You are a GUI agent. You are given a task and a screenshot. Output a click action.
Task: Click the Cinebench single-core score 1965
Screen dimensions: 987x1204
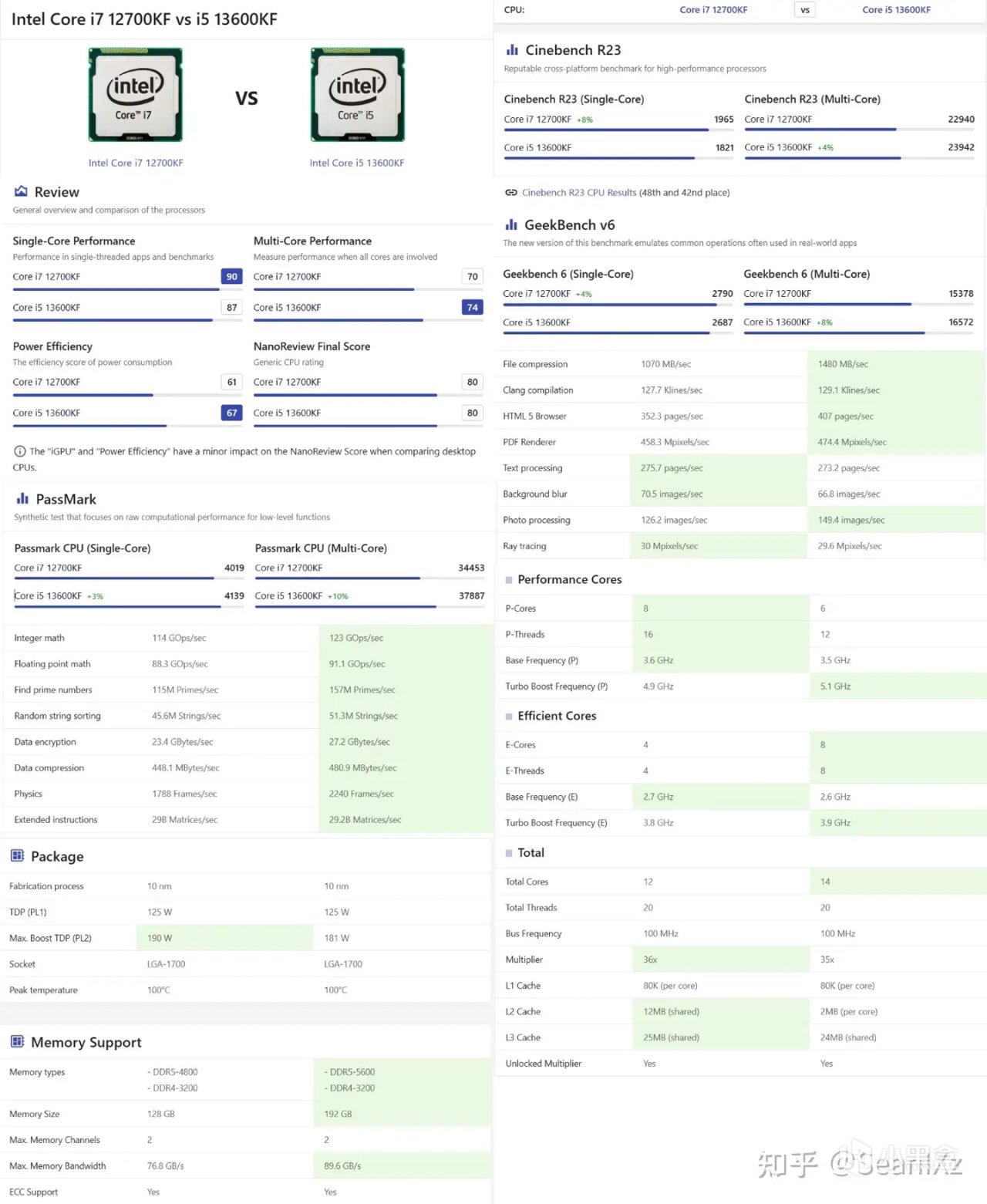(x=724, y=120)
